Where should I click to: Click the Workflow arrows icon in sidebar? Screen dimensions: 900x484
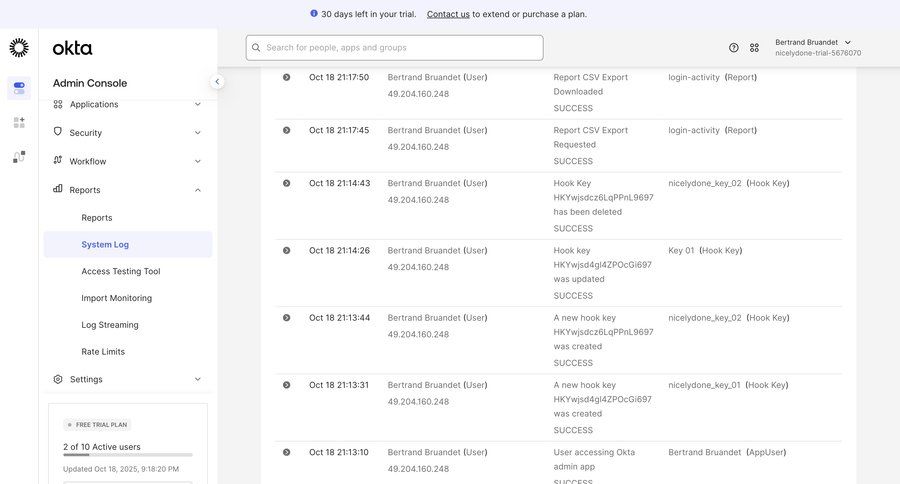pos(57,160)
